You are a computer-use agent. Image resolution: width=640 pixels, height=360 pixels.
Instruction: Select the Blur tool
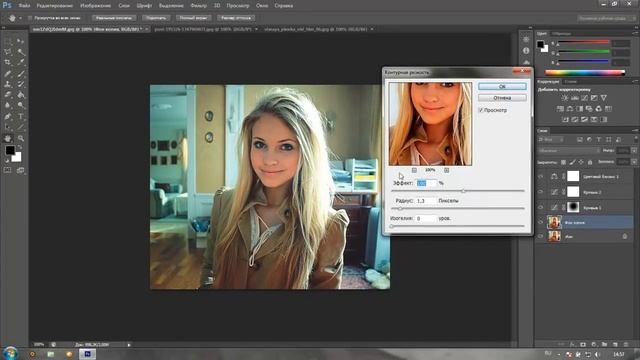[8, 105]
